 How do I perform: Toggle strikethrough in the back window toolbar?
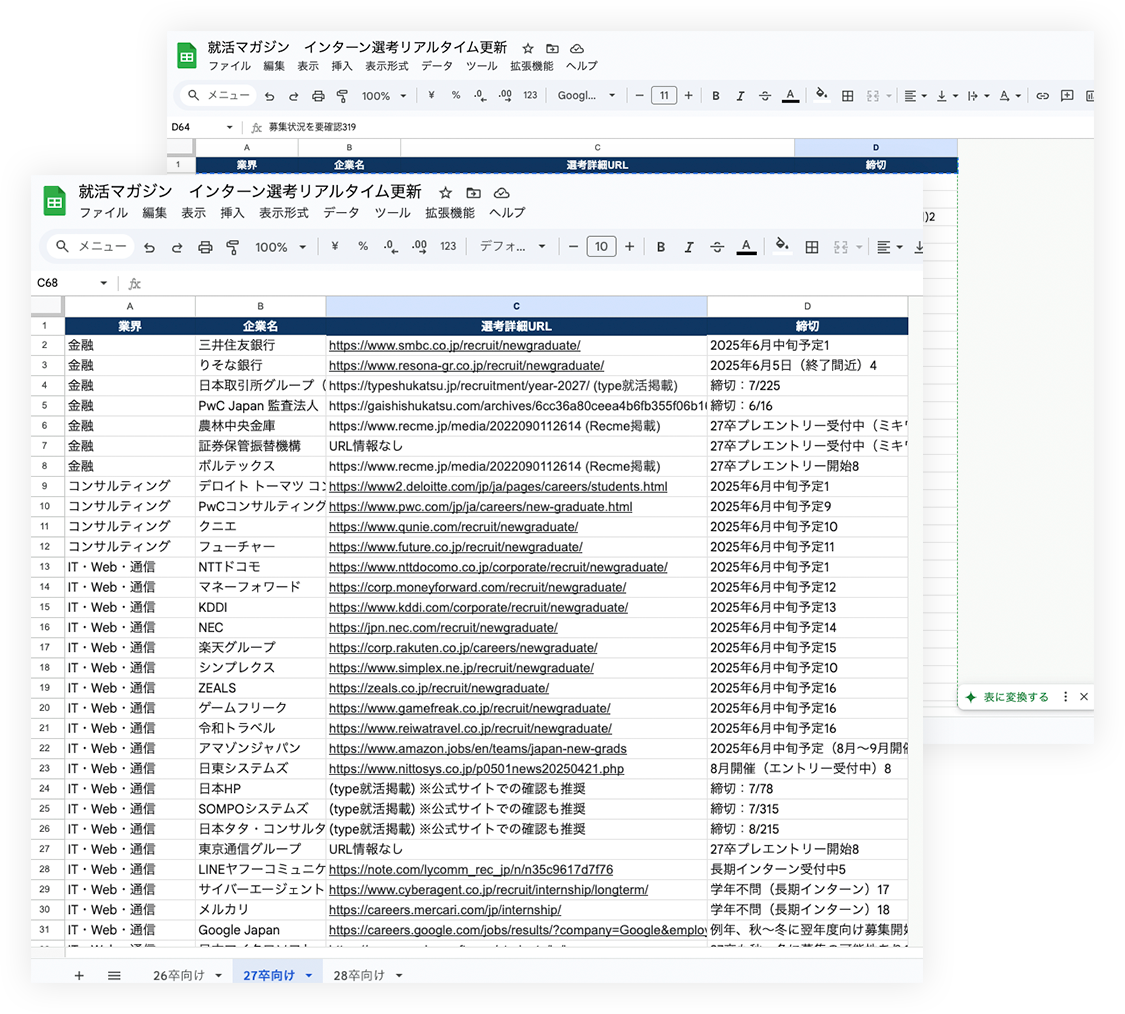point(765,95)
